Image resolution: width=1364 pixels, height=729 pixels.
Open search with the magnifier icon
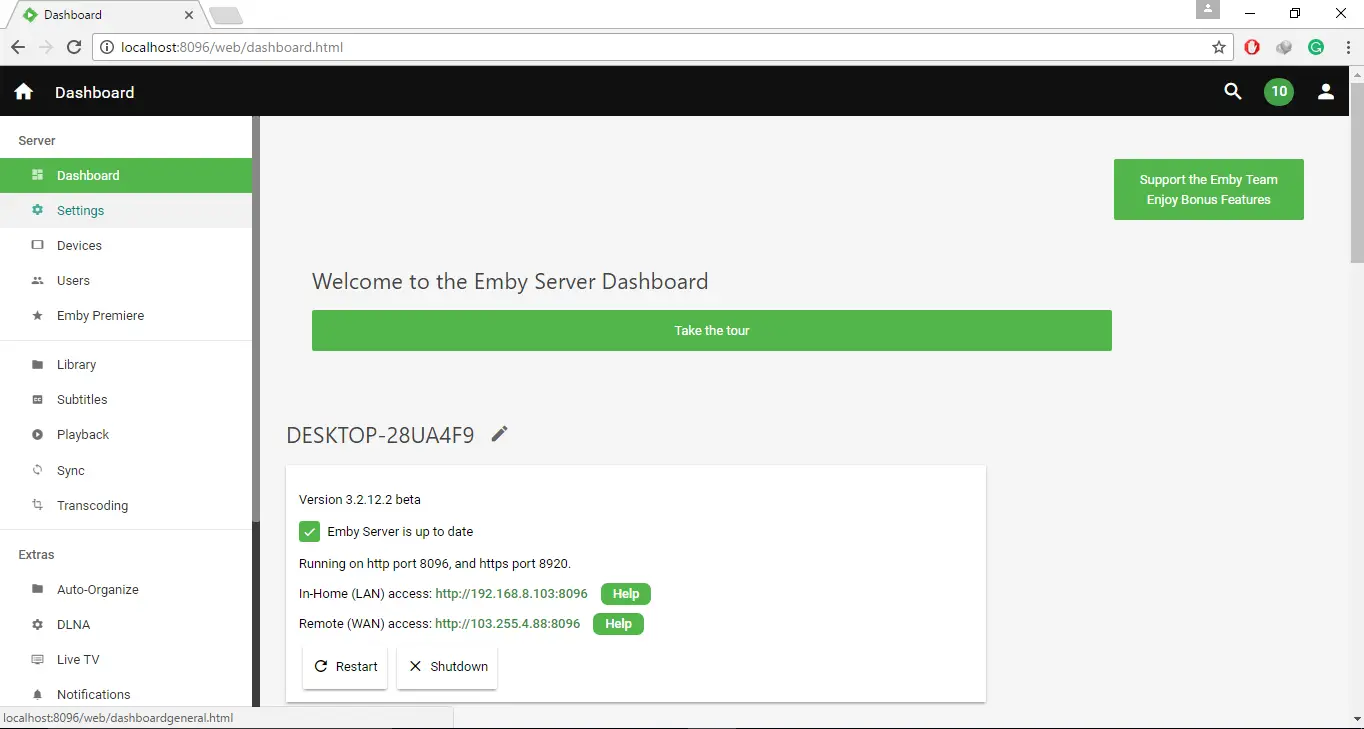pos(1233,92)
